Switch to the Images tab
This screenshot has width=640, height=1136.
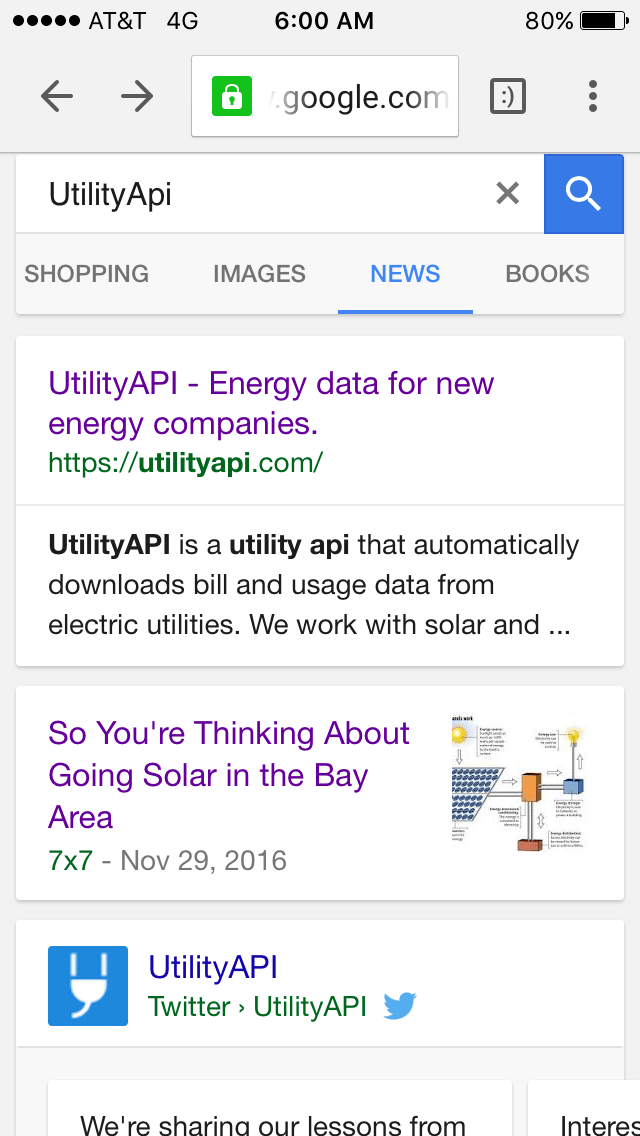coord(259,274)
